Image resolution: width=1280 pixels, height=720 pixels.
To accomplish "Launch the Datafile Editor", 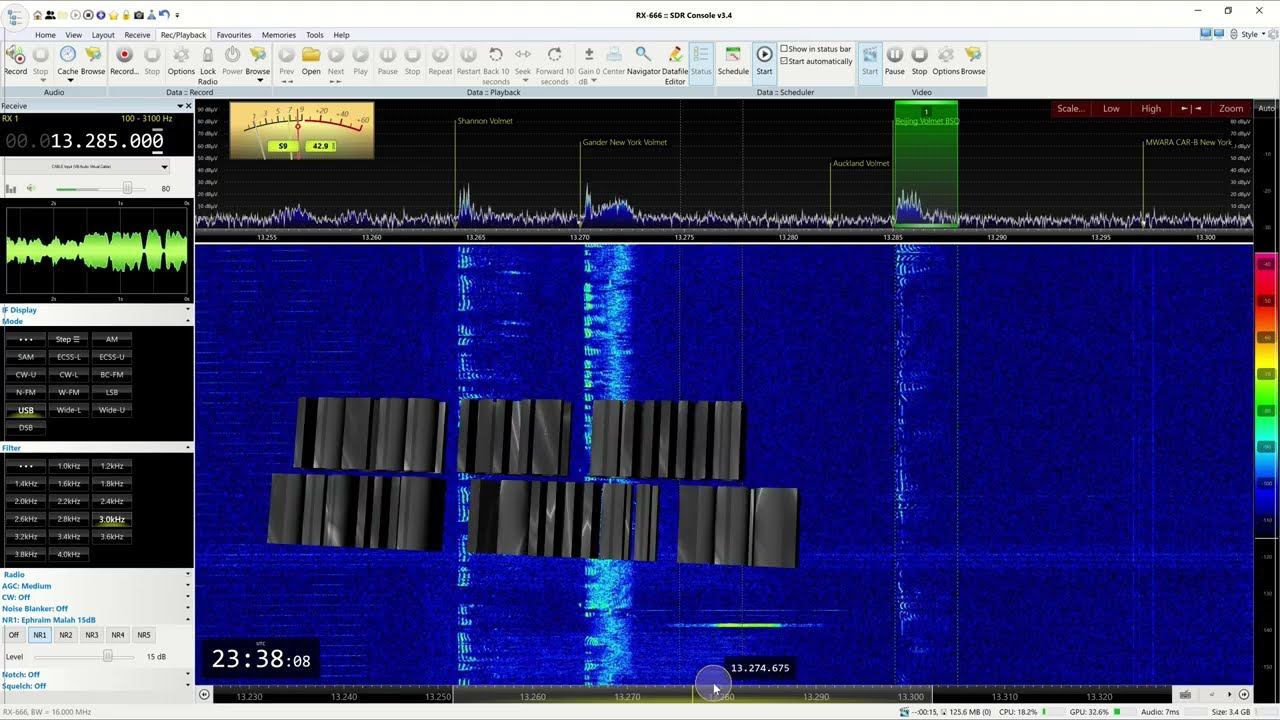I will 675,65.
